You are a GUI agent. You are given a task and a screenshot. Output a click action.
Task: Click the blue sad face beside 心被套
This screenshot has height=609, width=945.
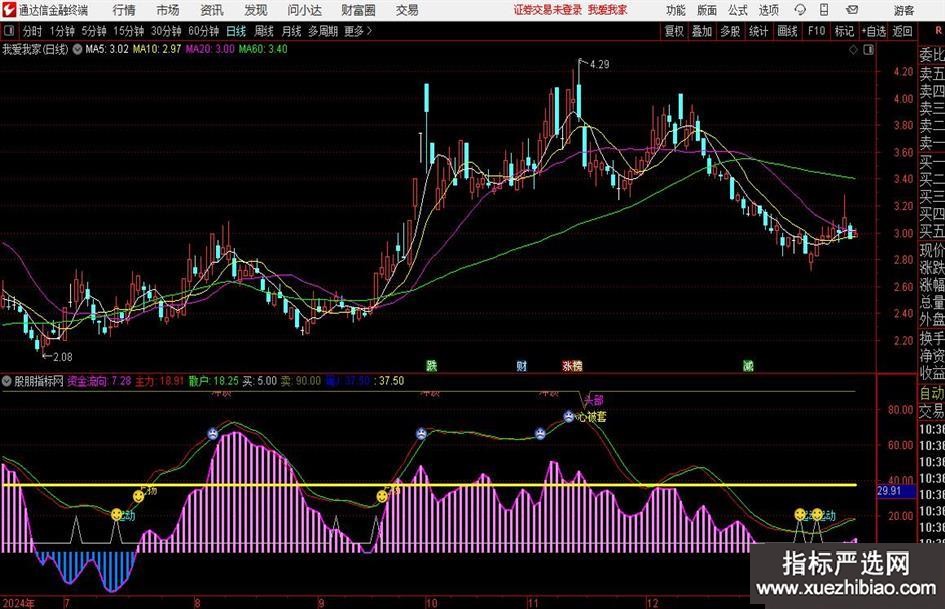tap(569, 416)
